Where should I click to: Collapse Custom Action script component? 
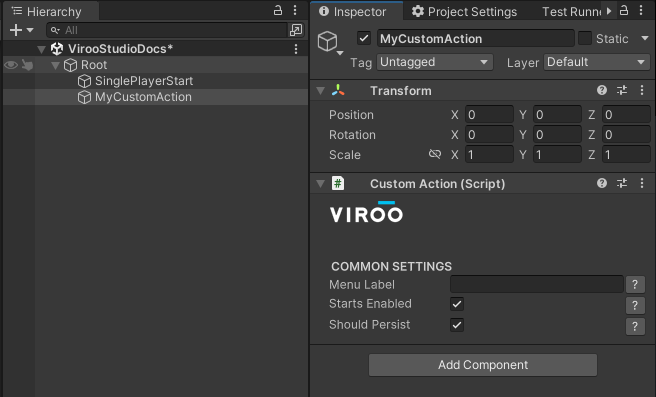pos(320,184)
